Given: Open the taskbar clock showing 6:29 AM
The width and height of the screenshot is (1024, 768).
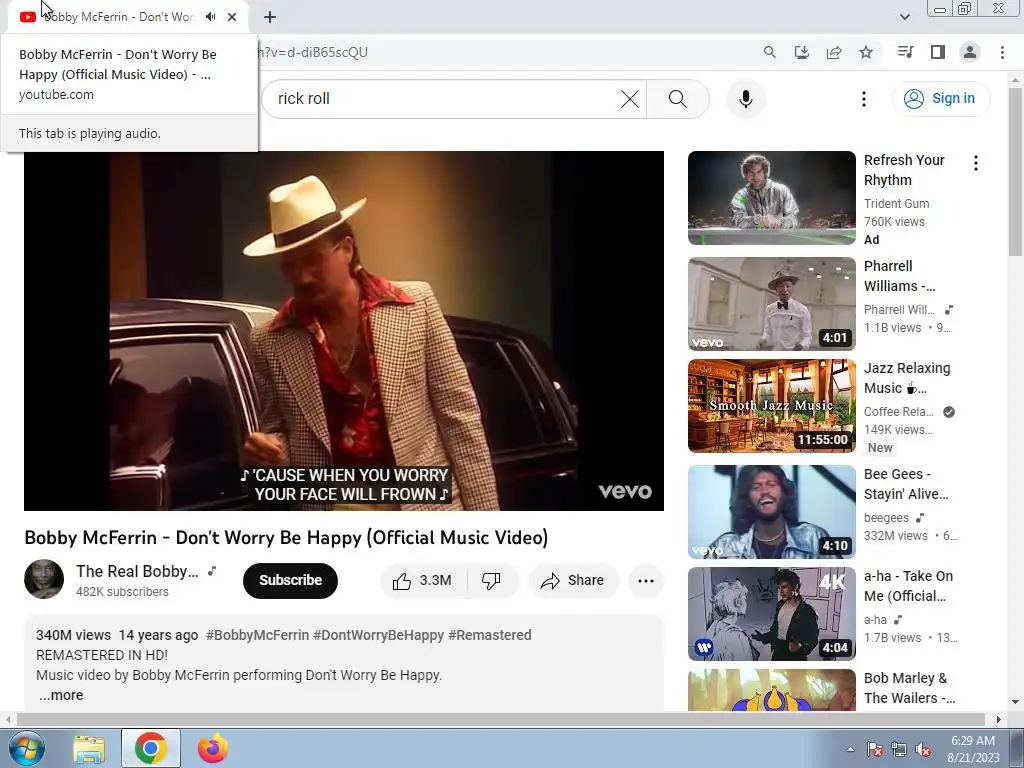Looking at the screenshot, I should [x=973, y=749].
